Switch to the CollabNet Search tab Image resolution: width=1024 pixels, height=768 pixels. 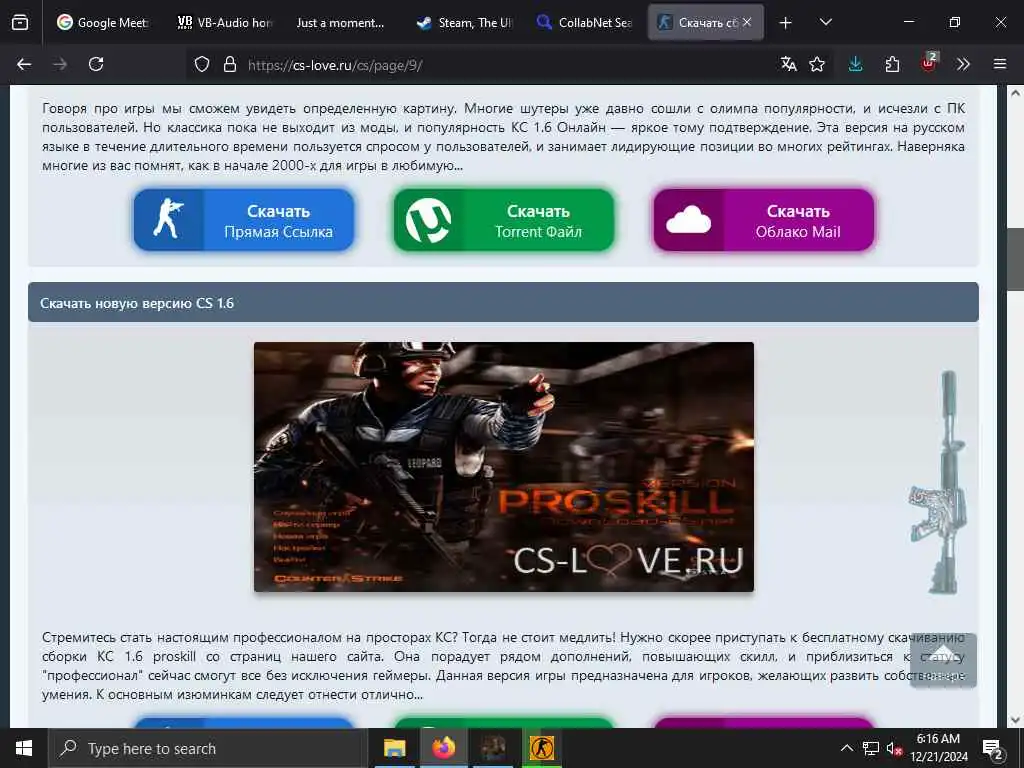[x=584, y=22]
